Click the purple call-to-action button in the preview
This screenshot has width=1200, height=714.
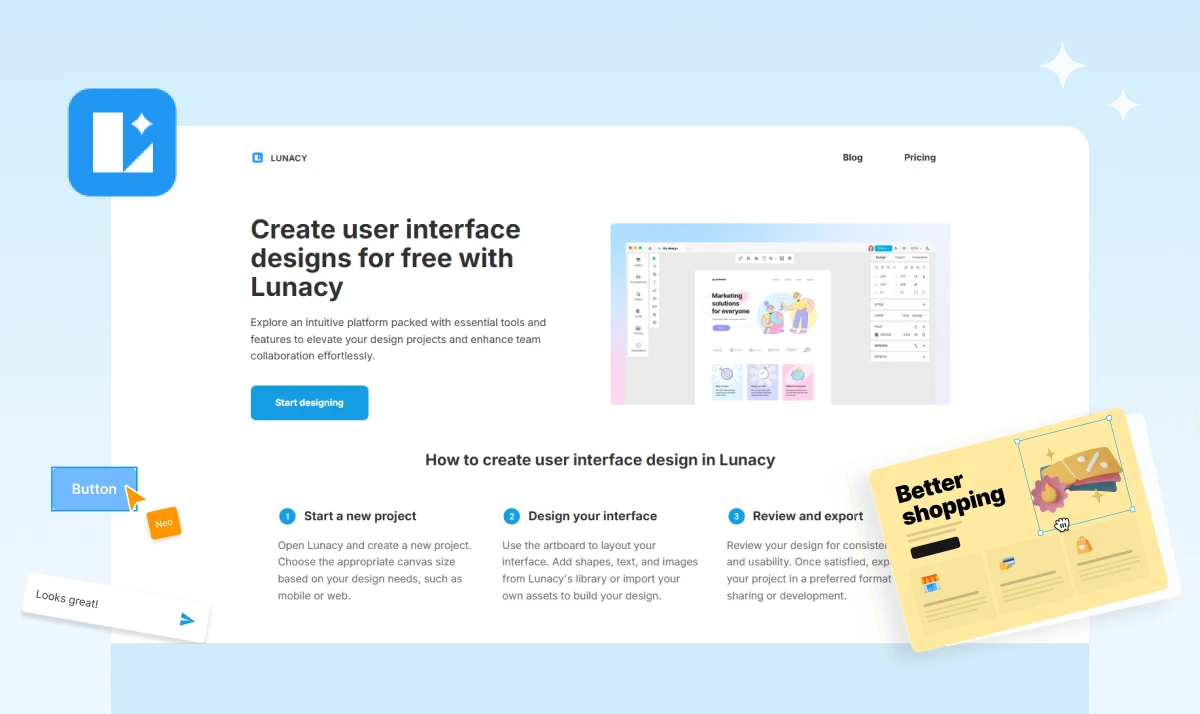coord(721,327)
